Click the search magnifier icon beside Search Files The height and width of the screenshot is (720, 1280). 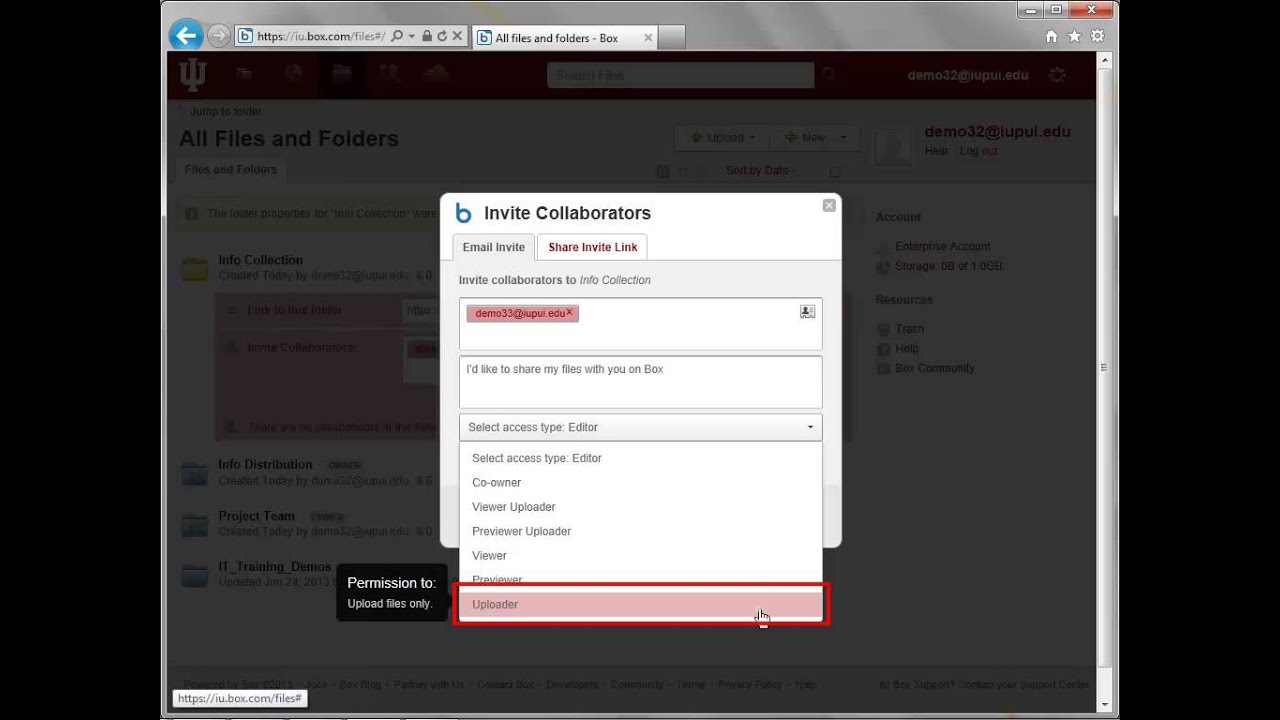[829, 75]
